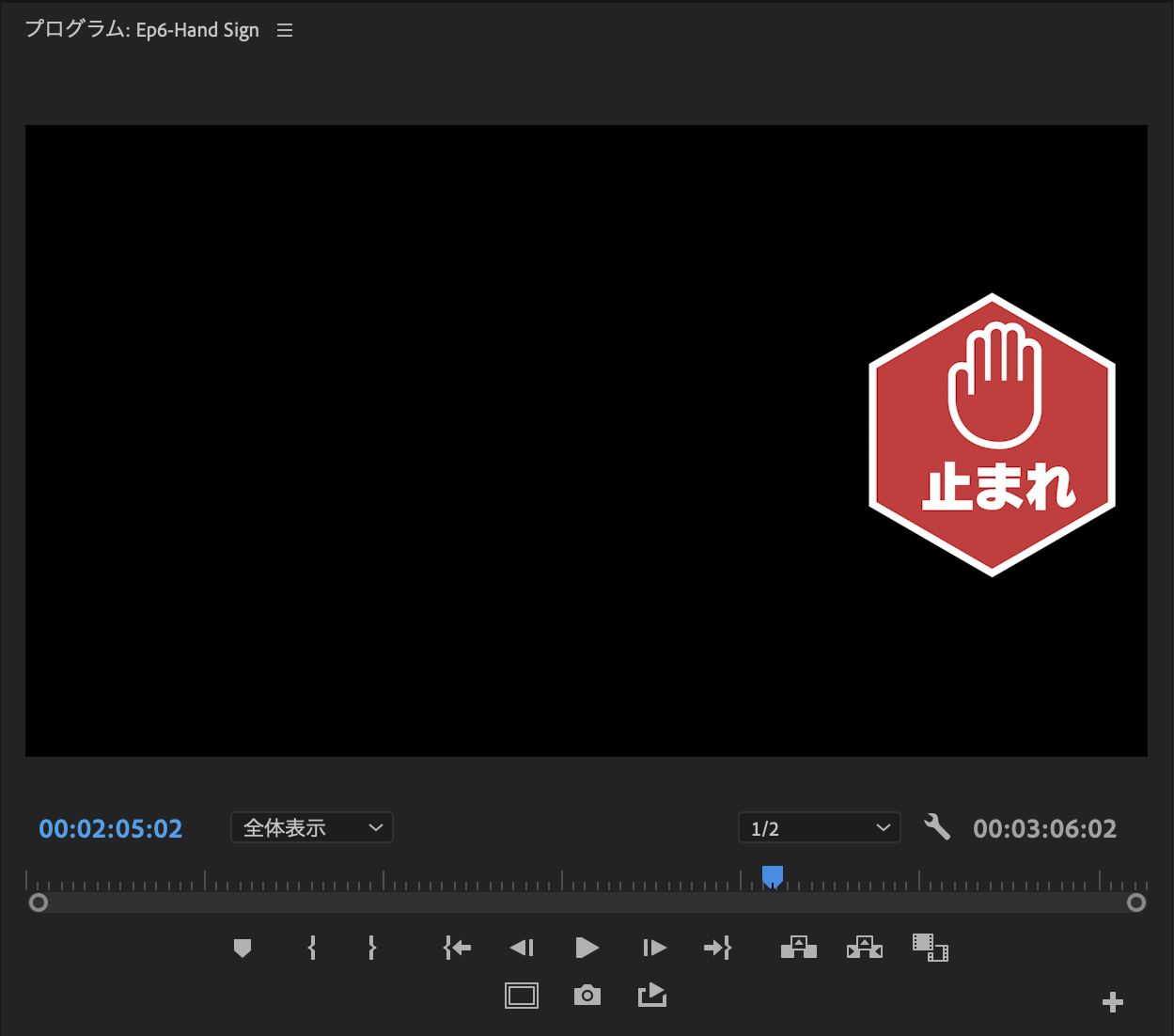Jump to the In point

click(x=458, y=948)
